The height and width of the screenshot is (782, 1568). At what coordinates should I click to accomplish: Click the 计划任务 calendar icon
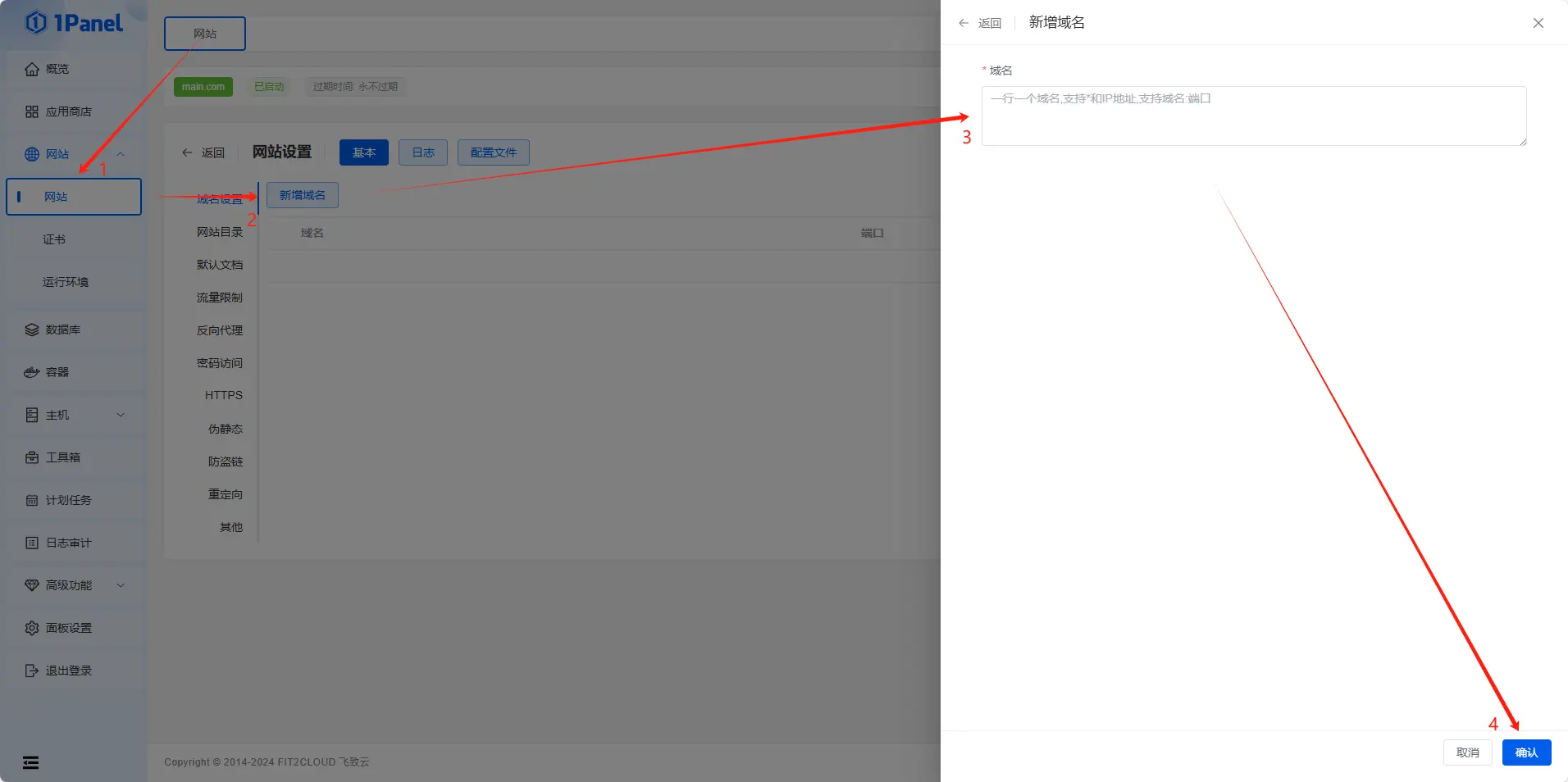click(x=32, y=500)
